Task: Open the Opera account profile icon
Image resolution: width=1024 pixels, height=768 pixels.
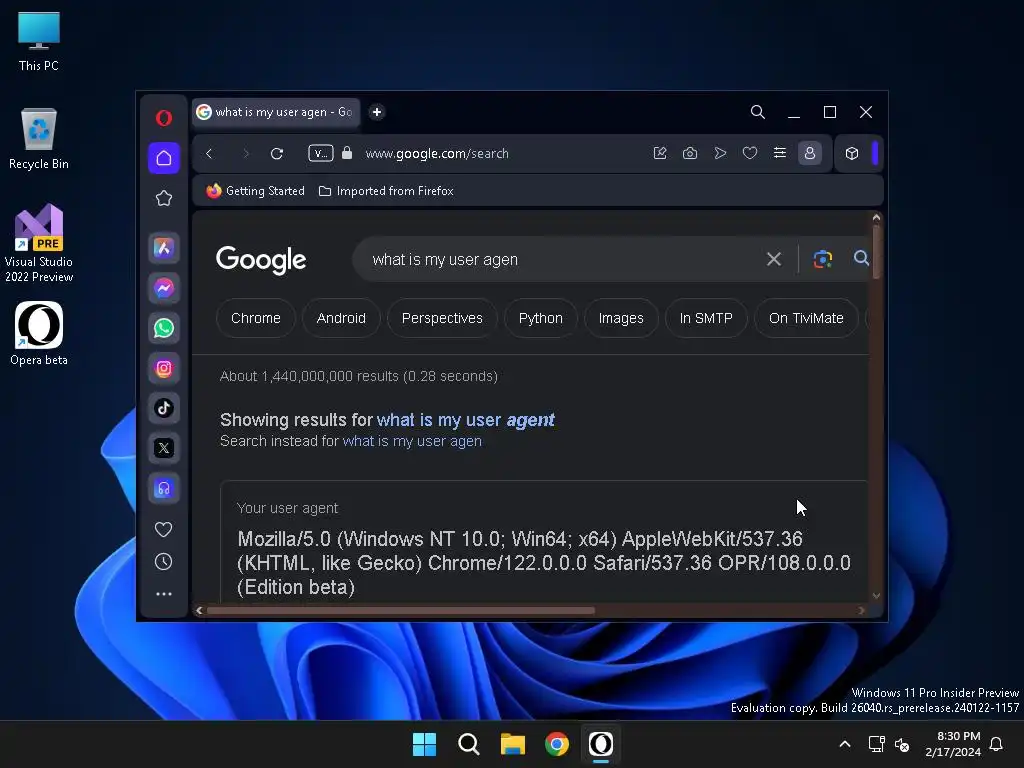Action: point(810,153)
